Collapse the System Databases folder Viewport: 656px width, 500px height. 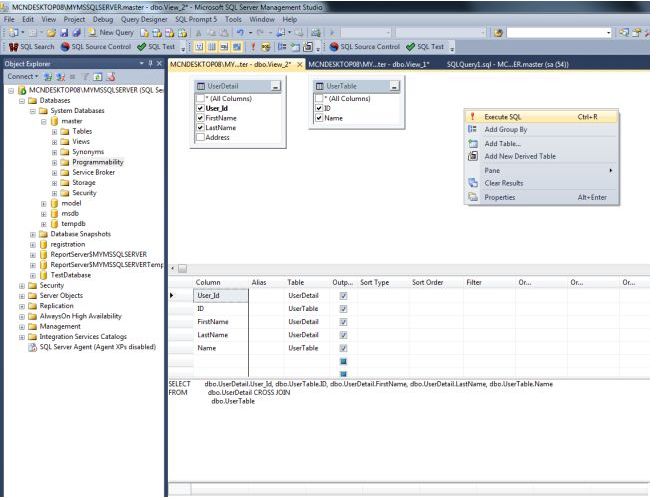click(33, 111)
